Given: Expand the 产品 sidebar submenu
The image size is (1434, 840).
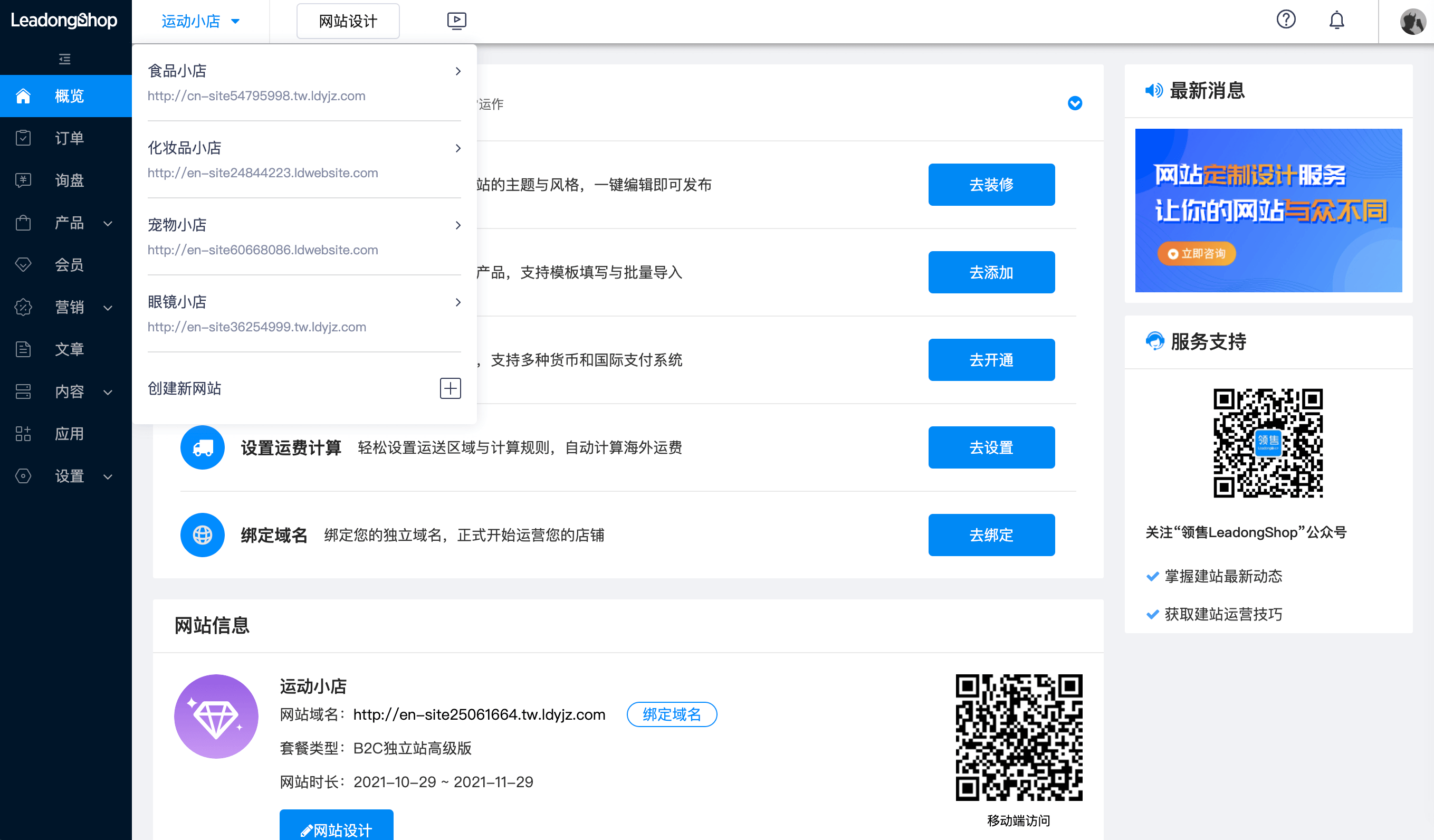Looking at the screenshot, I should tap(108, 223).
